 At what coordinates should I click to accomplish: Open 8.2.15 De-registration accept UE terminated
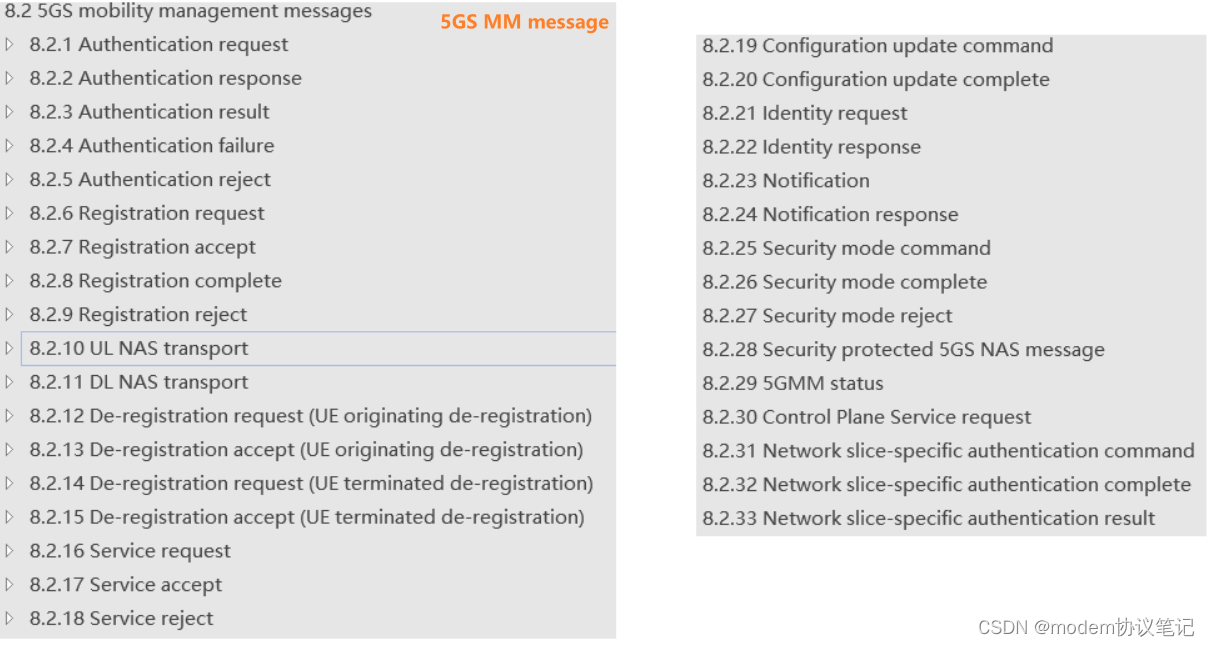pos(307,517)
